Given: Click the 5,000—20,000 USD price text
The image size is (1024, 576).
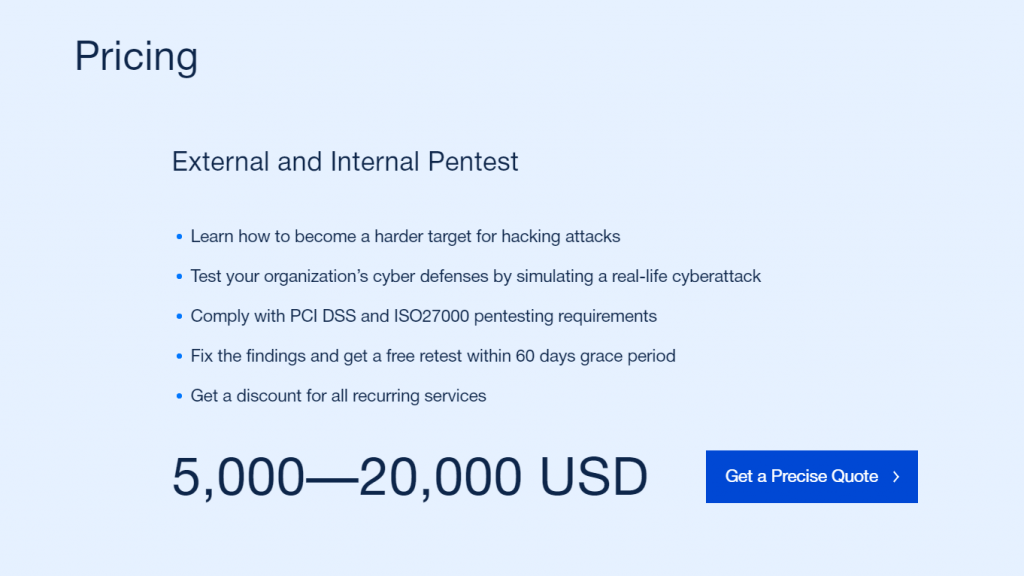Looking at the screenshot, I should pos(410,477).
